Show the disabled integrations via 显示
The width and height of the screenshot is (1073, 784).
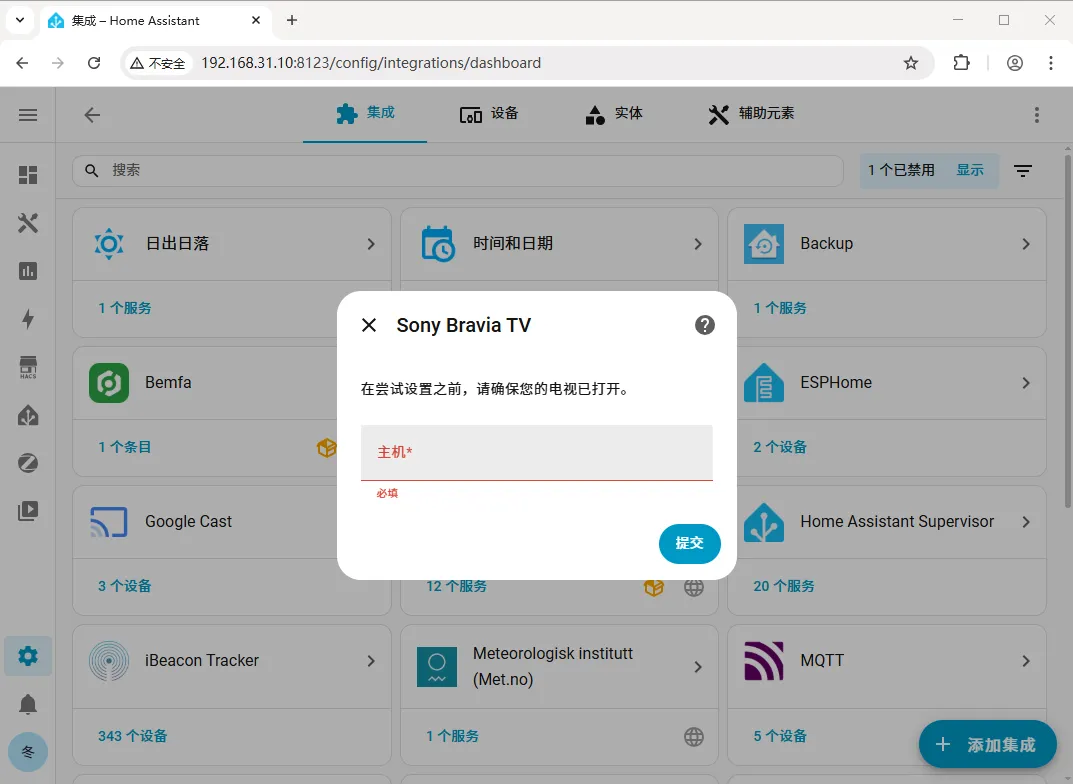[970, 170]
